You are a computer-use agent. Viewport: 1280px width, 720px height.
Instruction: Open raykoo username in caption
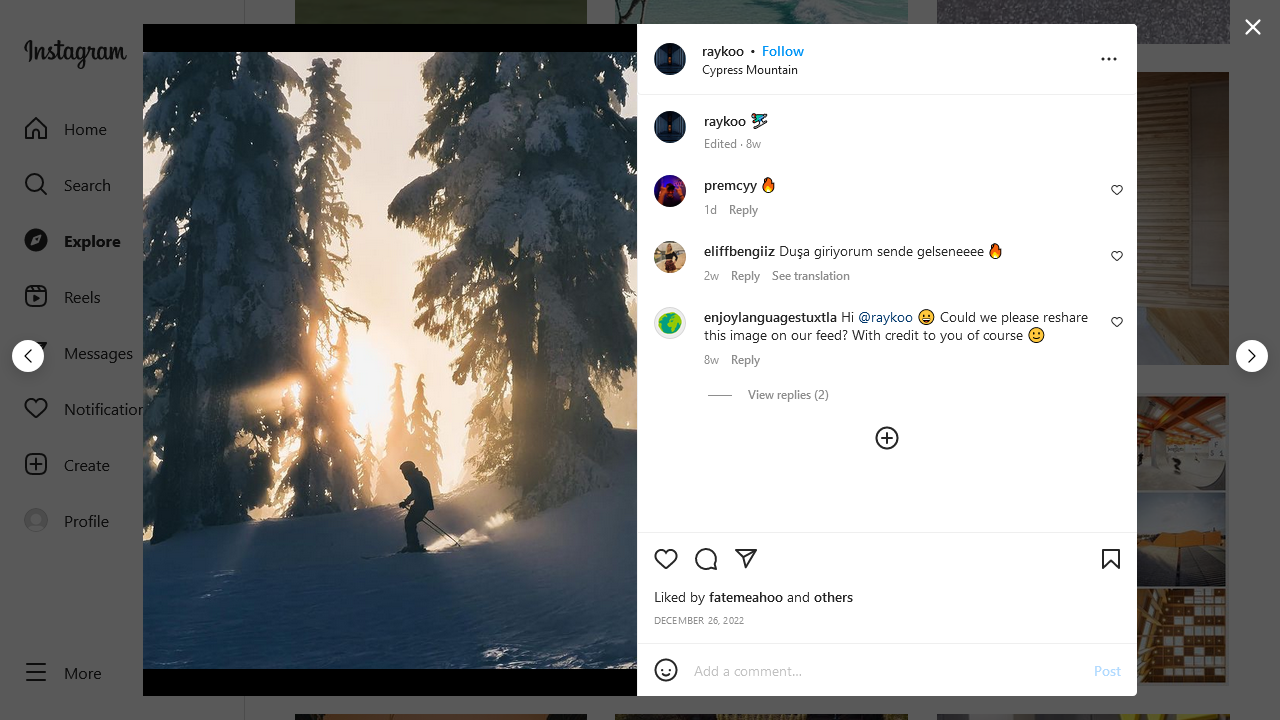[x=725, y=121]
